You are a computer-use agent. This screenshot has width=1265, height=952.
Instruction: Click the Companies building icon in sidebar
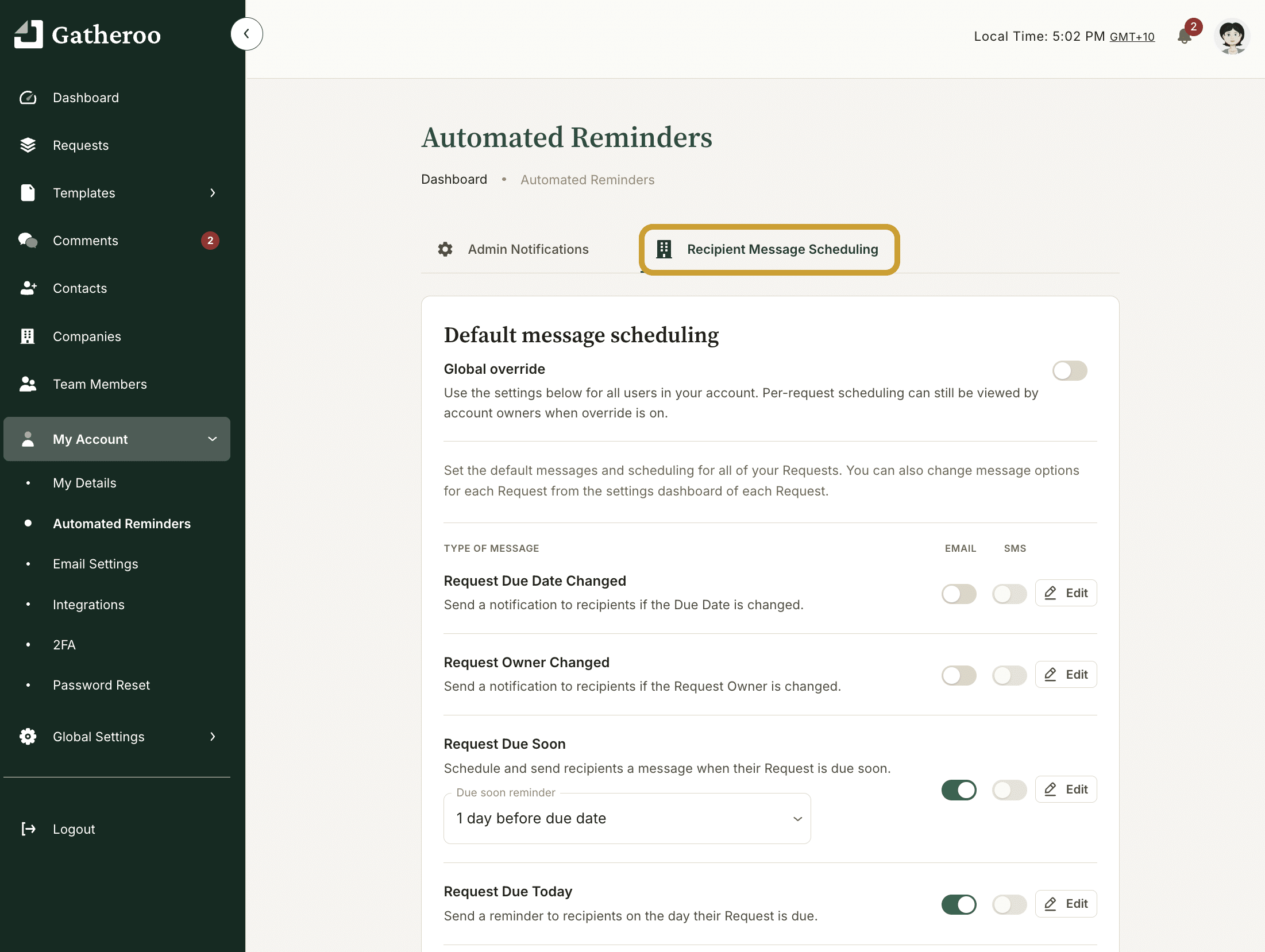(28, 336)
